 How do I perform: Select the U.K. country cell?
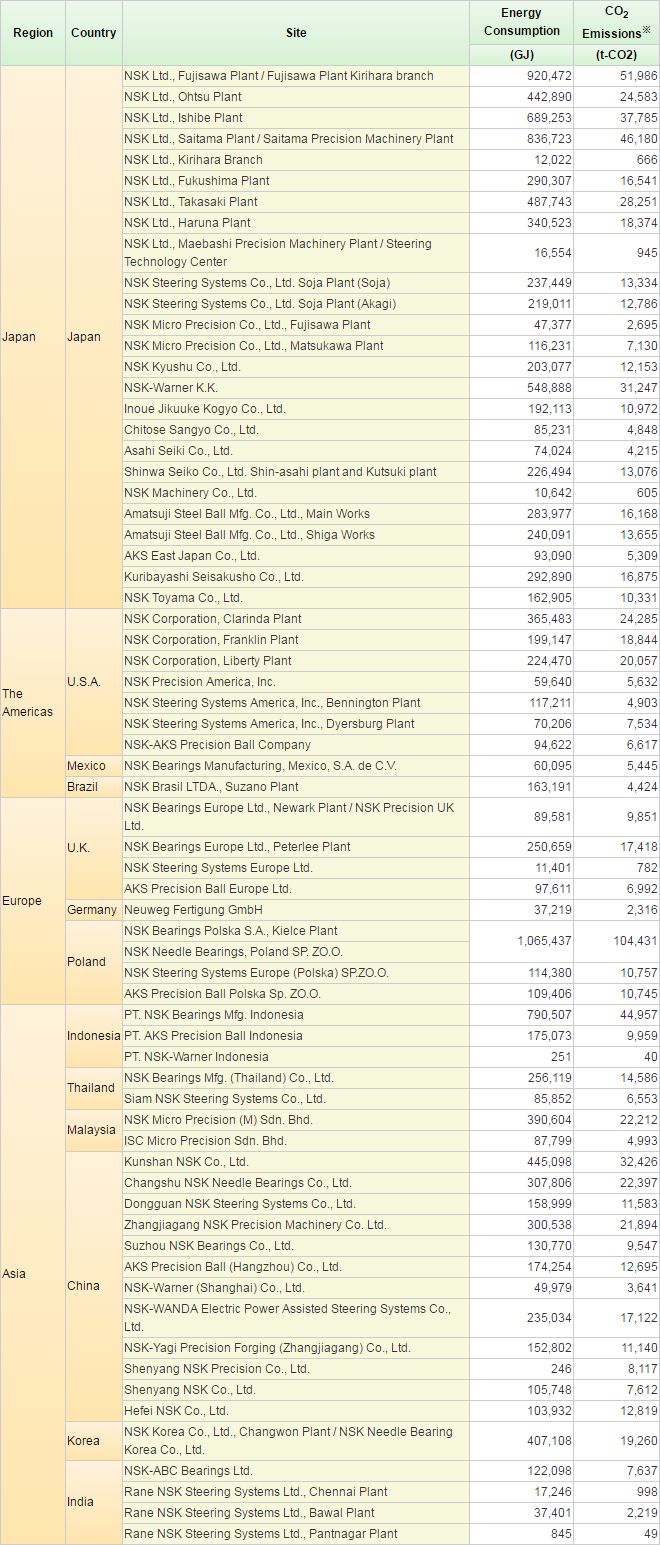pos(93,848)
